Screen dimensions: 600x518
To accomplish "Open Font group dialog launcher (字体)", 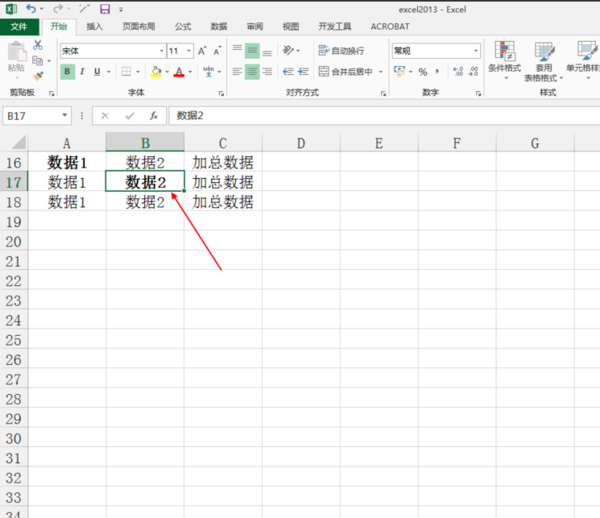I will [x=221, y=93].
